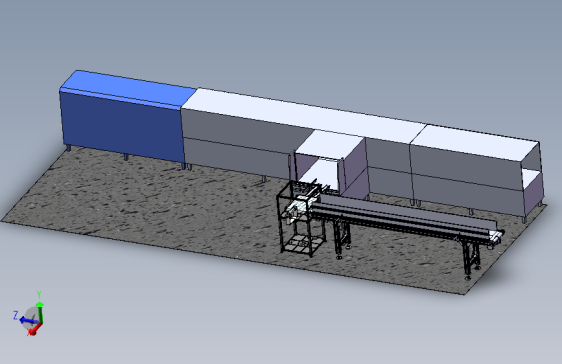Click the blue Z axis arrow of the triad
Image resolution: width=562 pixels, height=364 pixels.
[29, 320]
